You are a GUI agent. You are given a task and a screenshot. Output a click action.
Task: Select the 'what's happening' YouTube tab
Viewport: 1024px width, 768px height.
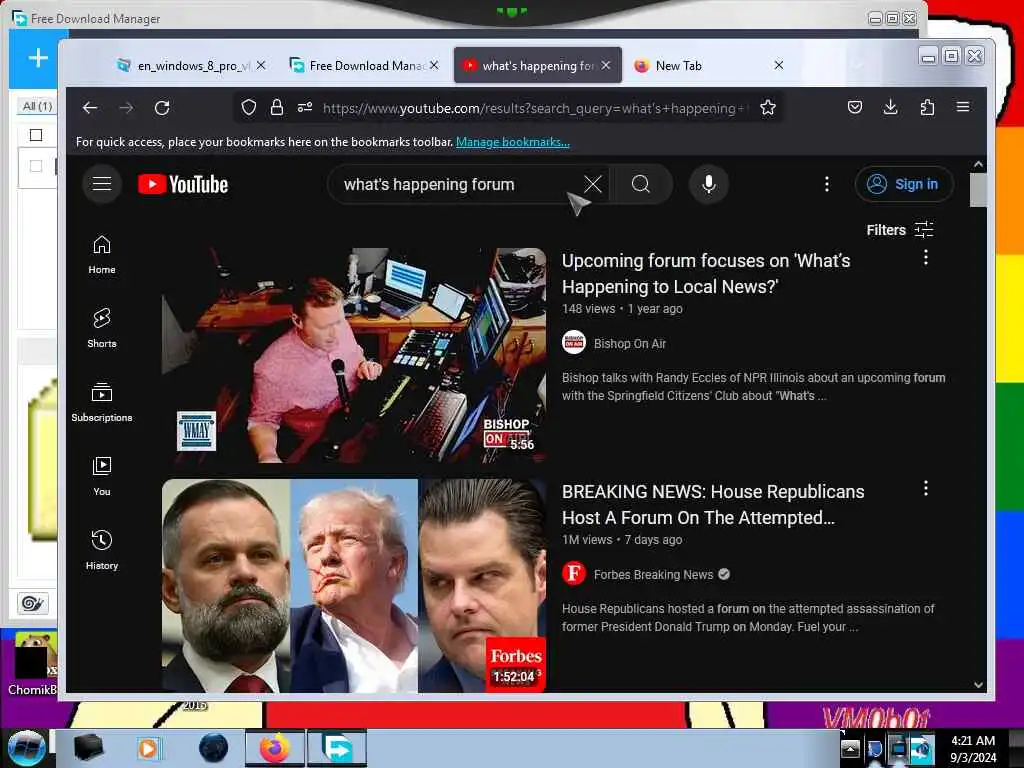coord(537,65)
